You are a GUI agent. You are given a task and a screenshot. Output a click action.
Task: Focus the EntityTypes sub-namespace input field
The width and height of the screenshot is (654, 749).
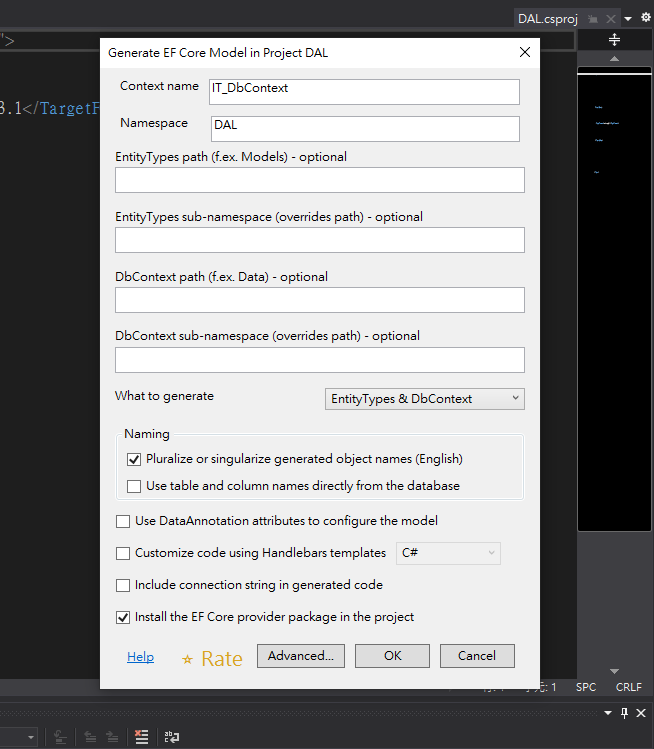tap(320, 240)
